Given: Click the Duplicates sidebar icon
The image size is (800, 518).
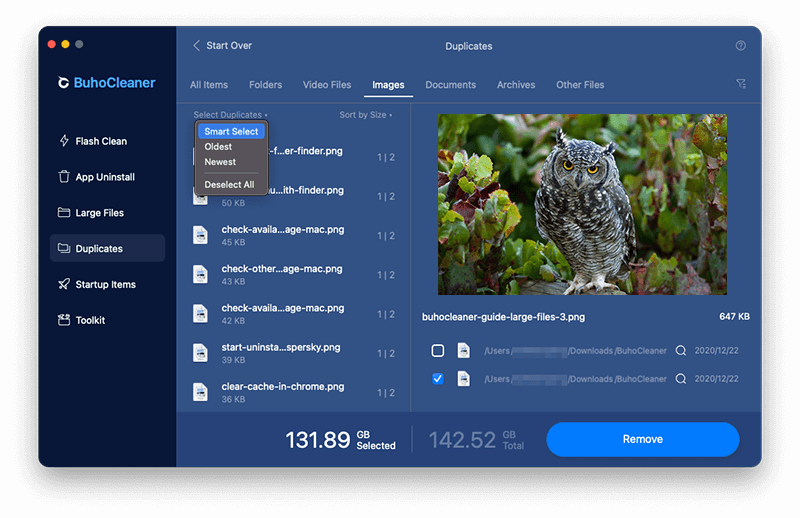Looking at the screenshot, I should (64, 248).
